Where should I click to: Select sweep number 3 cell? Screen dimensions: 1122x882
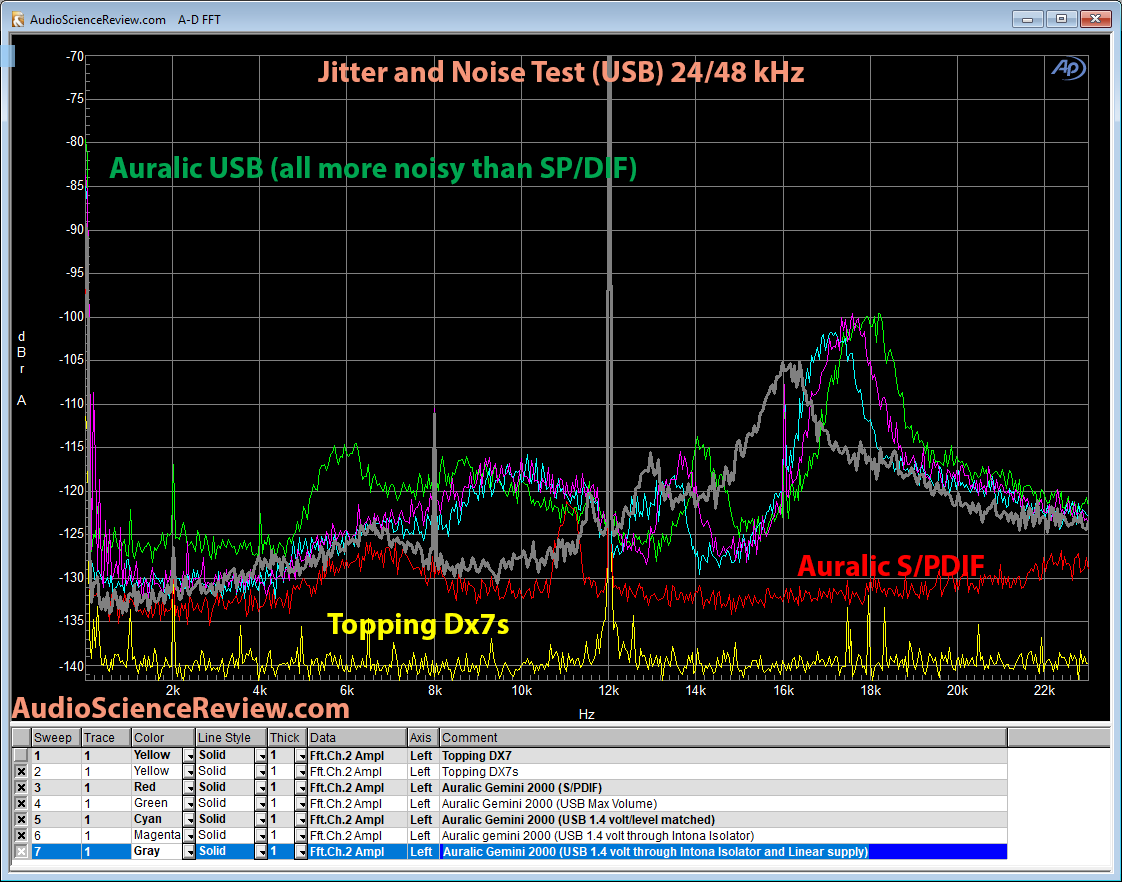tap(56, 788)
